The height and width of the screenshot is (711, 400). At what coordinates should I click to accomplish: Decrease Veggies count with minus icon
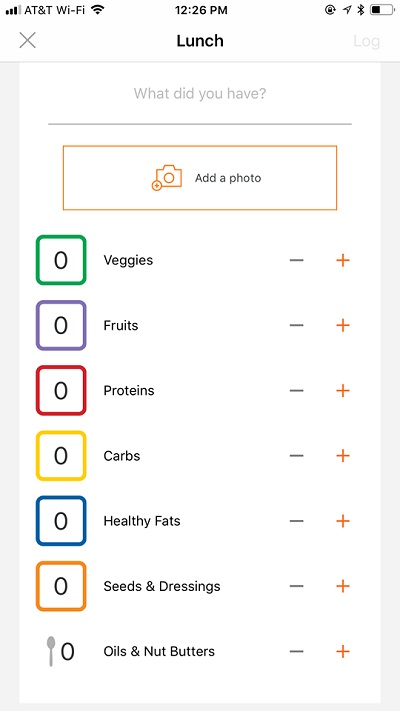297,260
